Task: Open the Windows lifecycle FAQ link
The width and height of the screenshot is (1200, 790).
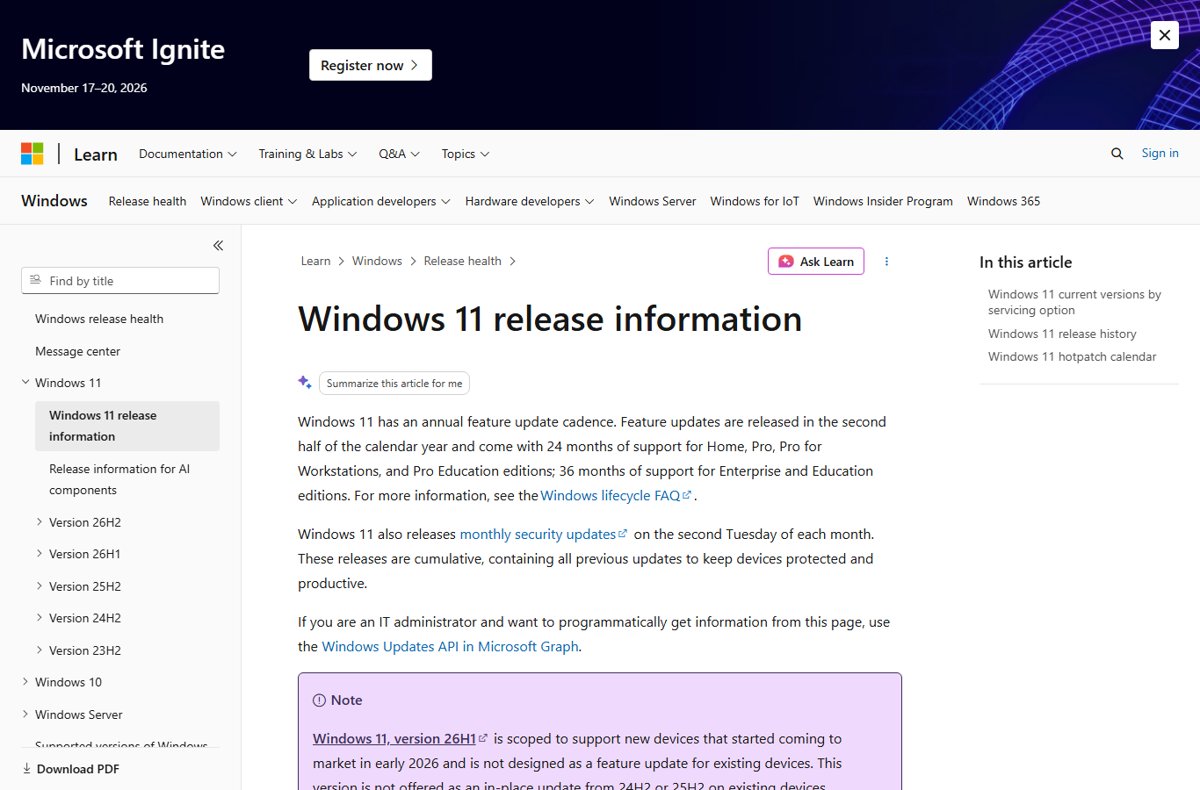Action: (616, 495)
